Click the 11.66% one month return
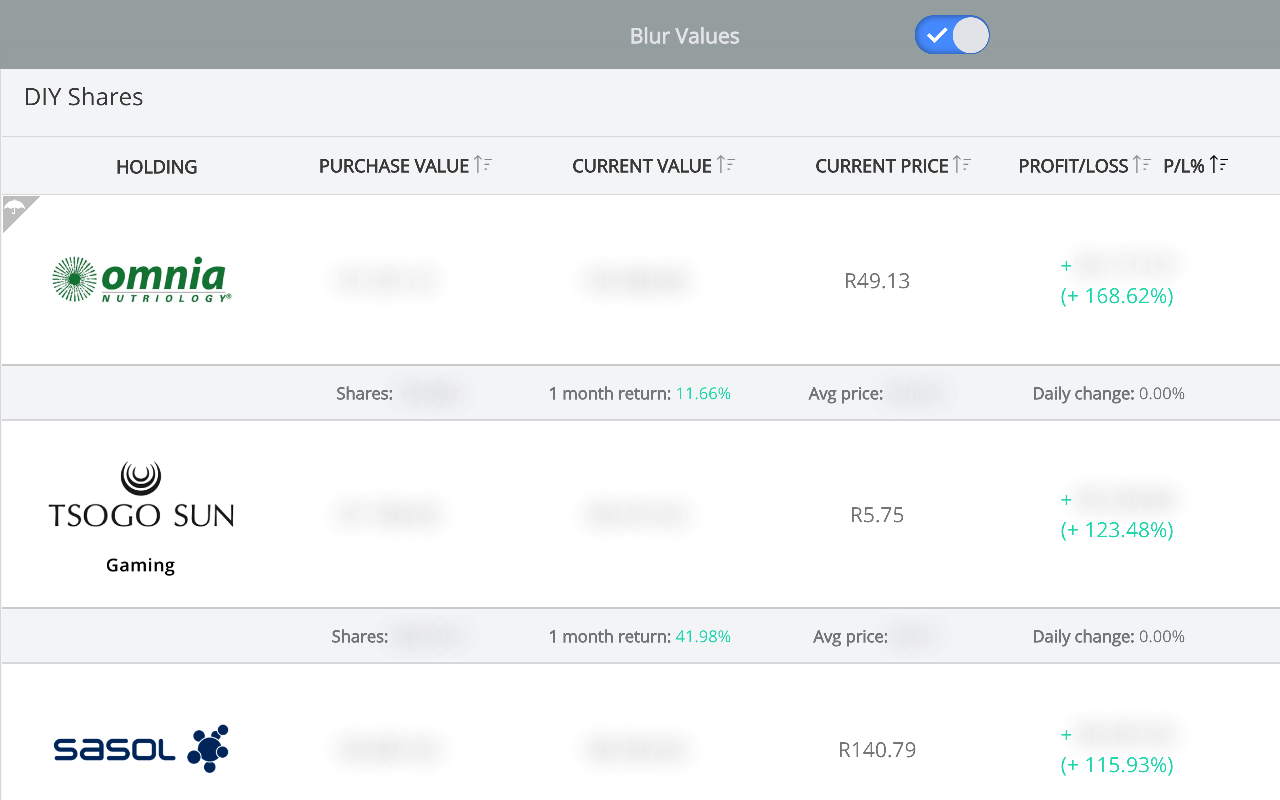 click(x=703, y=394)
